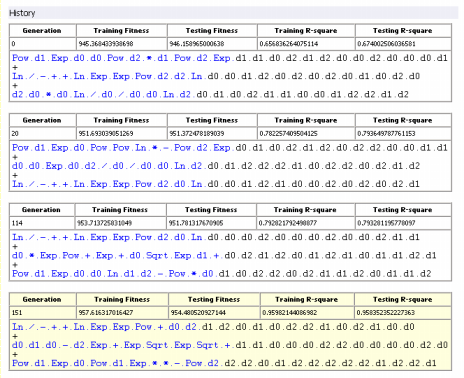Screen dimensions: 464x378
Task: Click Generation header in generation 0 table
Action: pyautogui.click(x=42, y=31)
